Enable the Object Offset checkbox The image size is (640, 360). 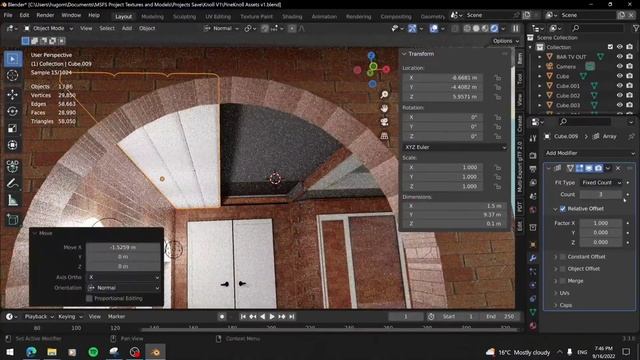[x=563, y=269]
